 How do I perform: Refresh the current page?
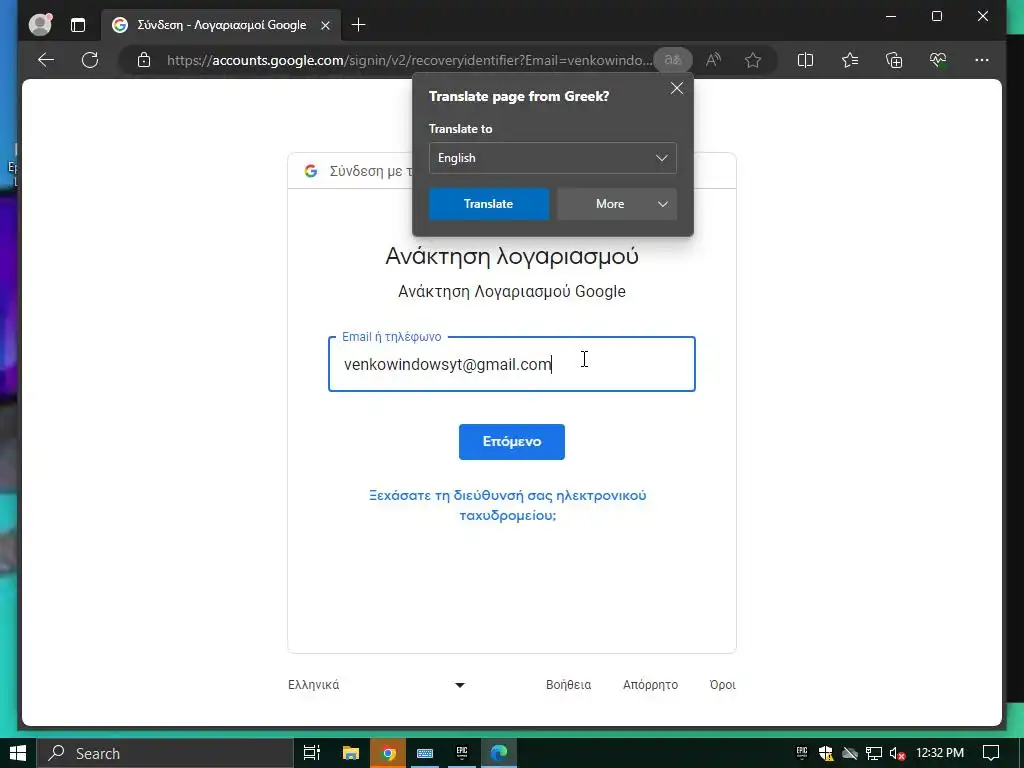coord(90,60)
